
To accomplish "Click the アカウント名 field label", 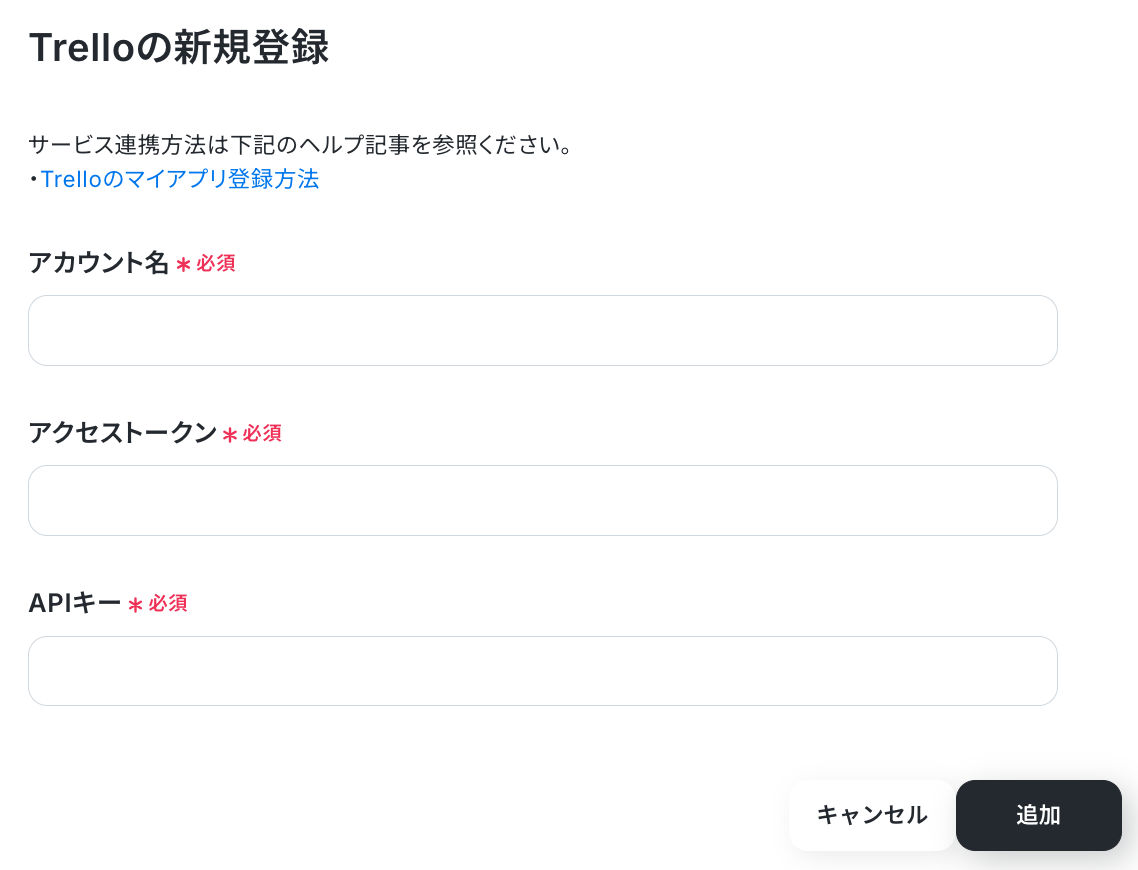I will point(99,262).
